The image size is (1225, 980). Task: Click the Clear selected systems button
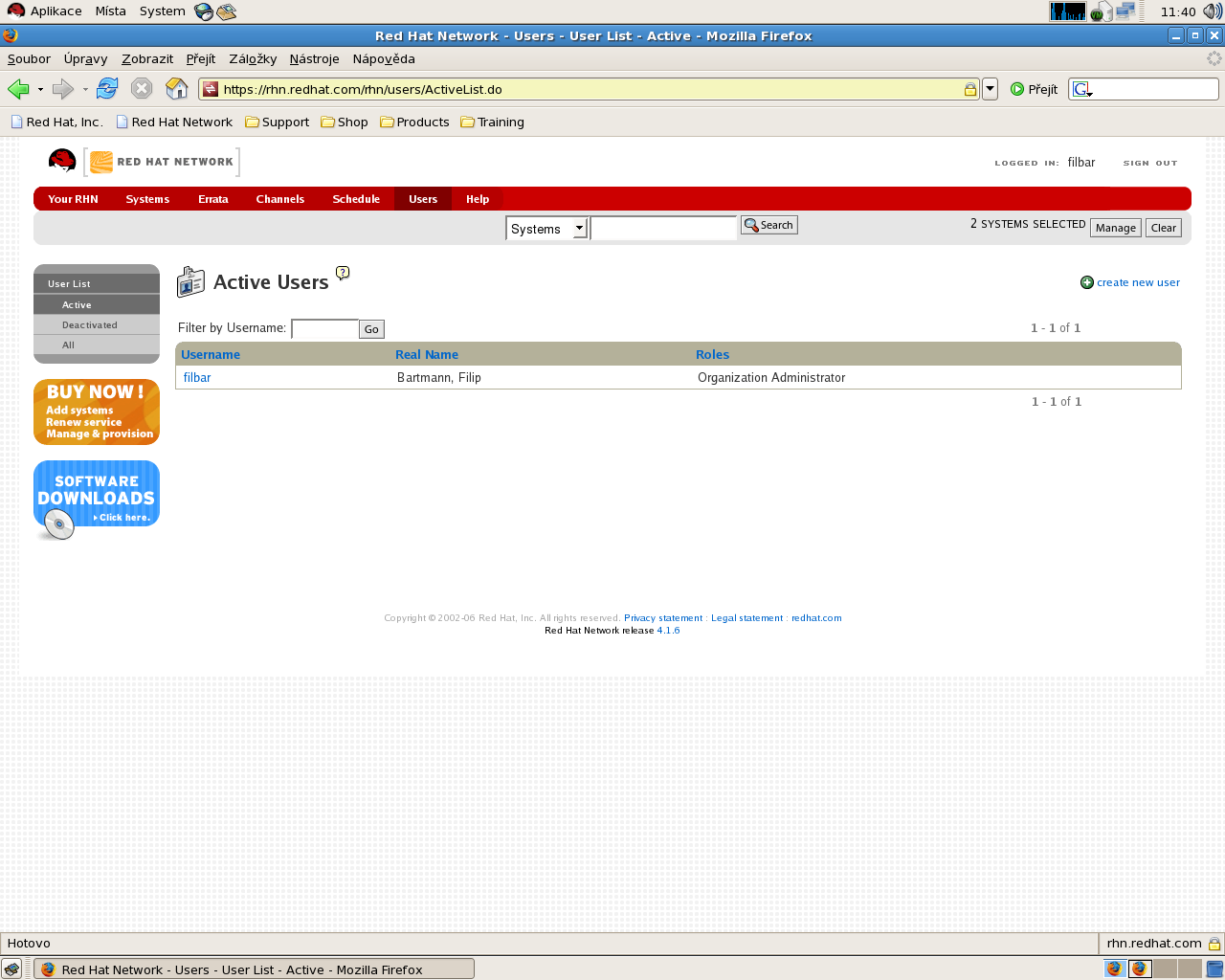click(x=1164, y=228)
